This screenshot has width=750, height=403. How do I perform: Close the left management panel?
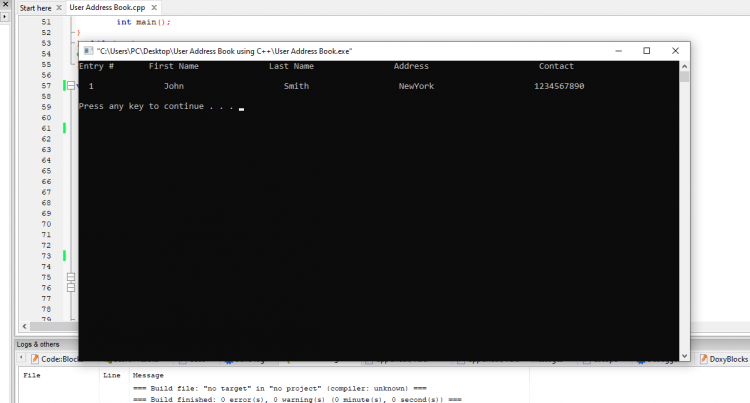[x=5, y=4]
